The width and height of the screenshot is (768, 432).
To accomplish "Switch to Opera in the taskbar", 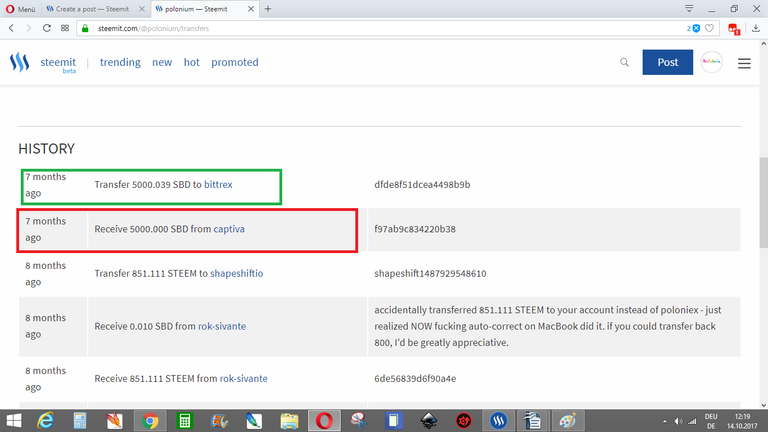I will pos(324,421).
